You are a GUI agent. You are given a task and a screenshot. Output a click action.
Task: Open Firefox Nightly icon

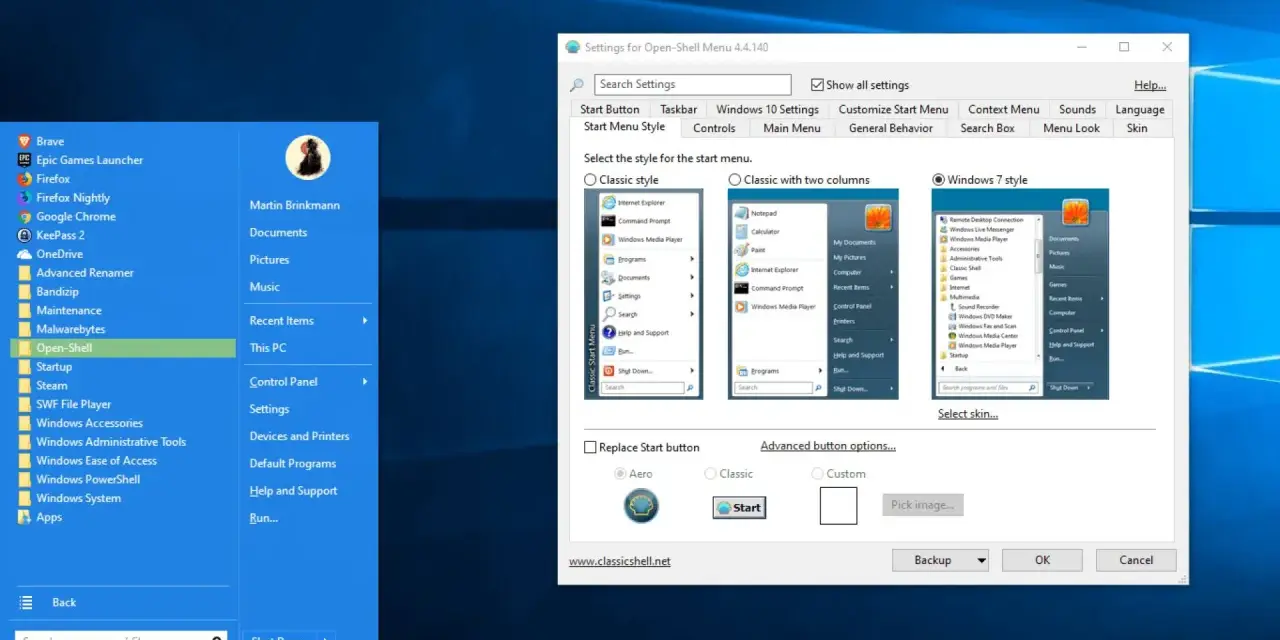point(25,198)
